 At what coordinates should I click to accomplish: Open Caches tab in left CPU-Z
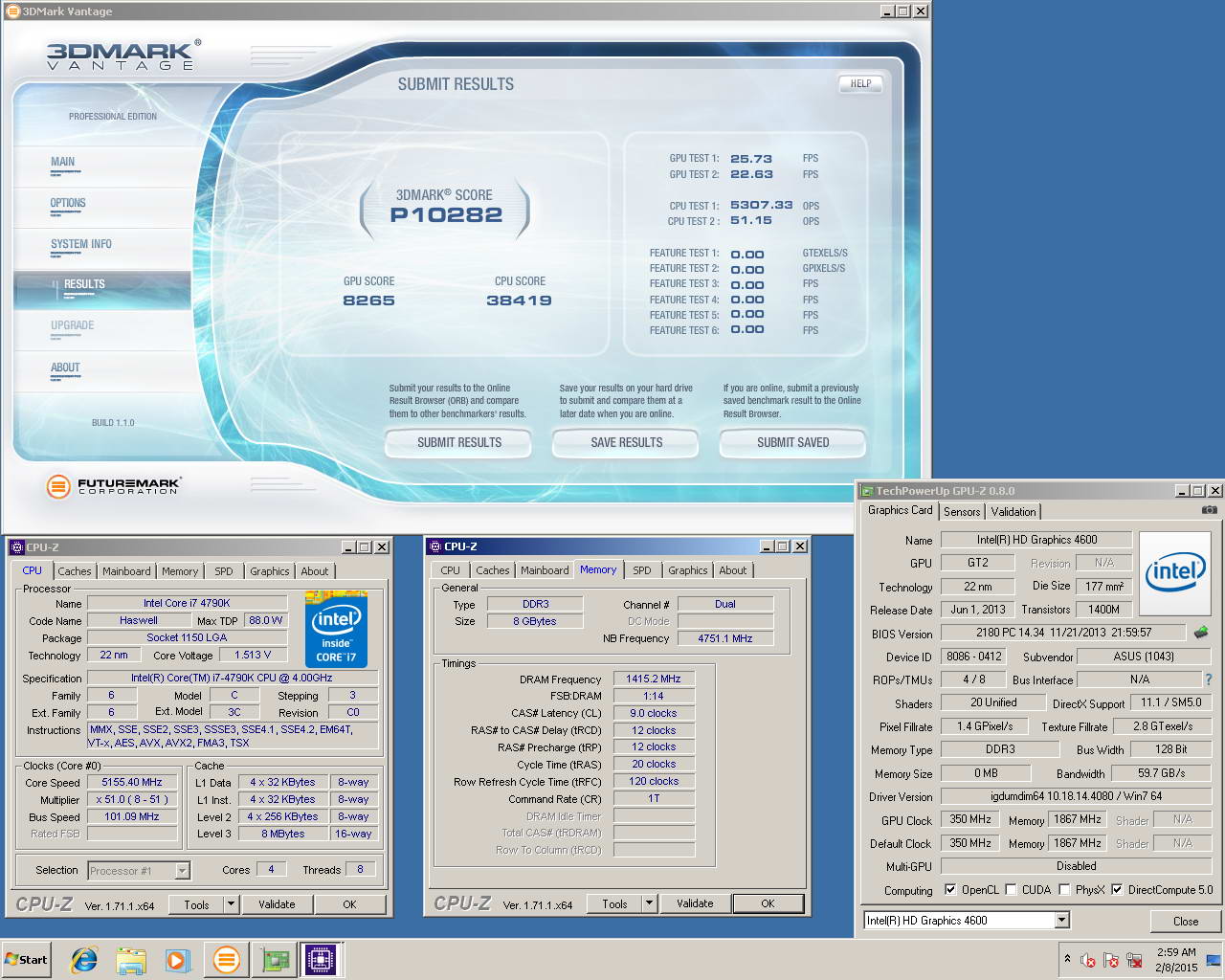[74, 571]
